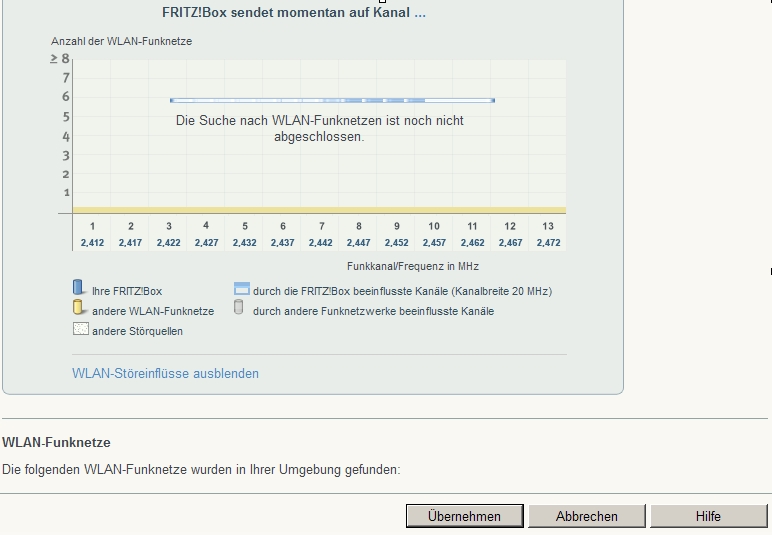Click the yellow 'andere WLAN-Funknetze' legend icon
Viewport: 772px width, 535px height.
pyautogui.click(x=78, y=307)
